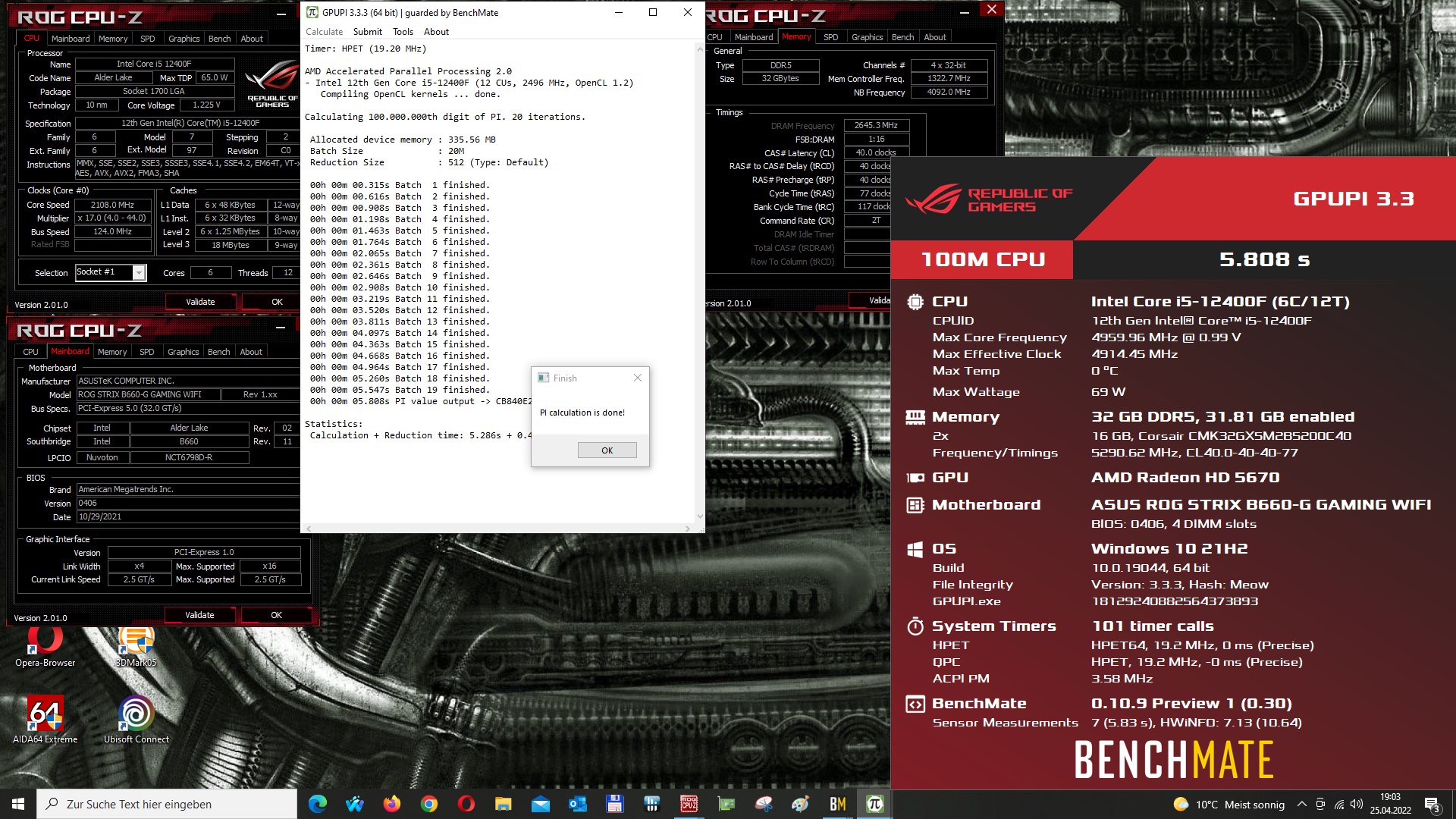Viewport: 1456px width, 819px height.
Task: Show hidden system tray icons
Action: click(1301, 804)
